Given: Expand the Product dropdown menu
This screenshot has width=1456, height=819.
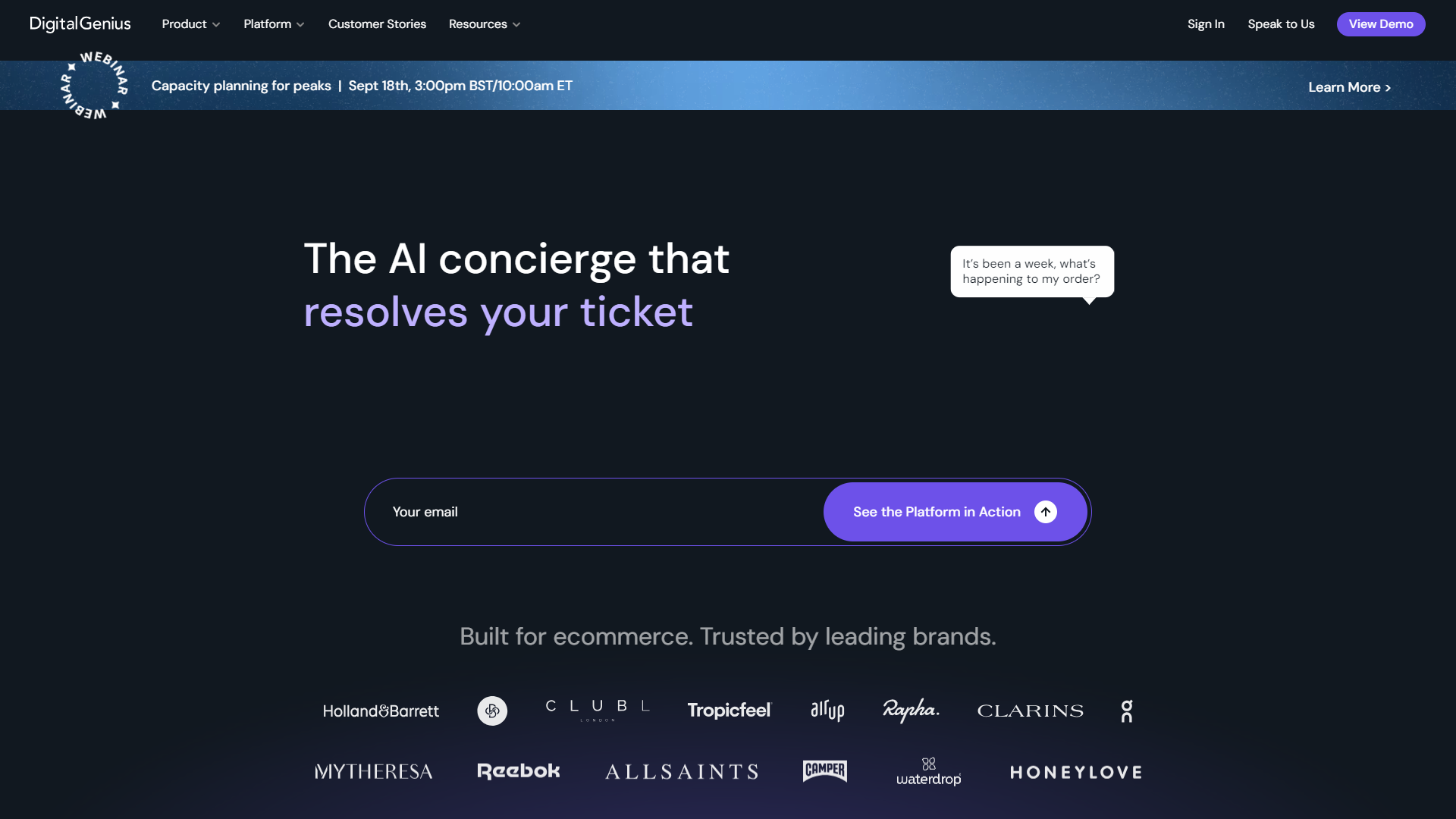Looking at the screenshot, I should pyautogui.click(x=191, y=24).
